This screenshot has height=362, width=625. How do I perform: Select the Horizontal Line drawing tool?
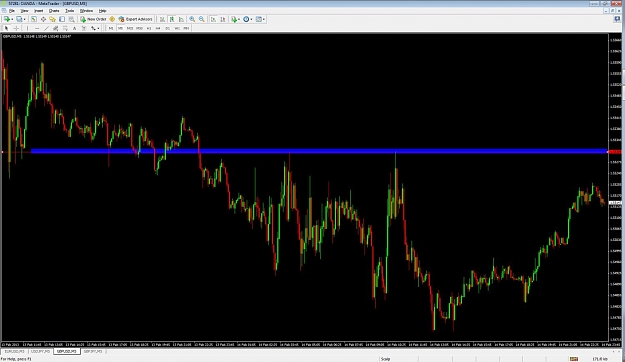37,28
